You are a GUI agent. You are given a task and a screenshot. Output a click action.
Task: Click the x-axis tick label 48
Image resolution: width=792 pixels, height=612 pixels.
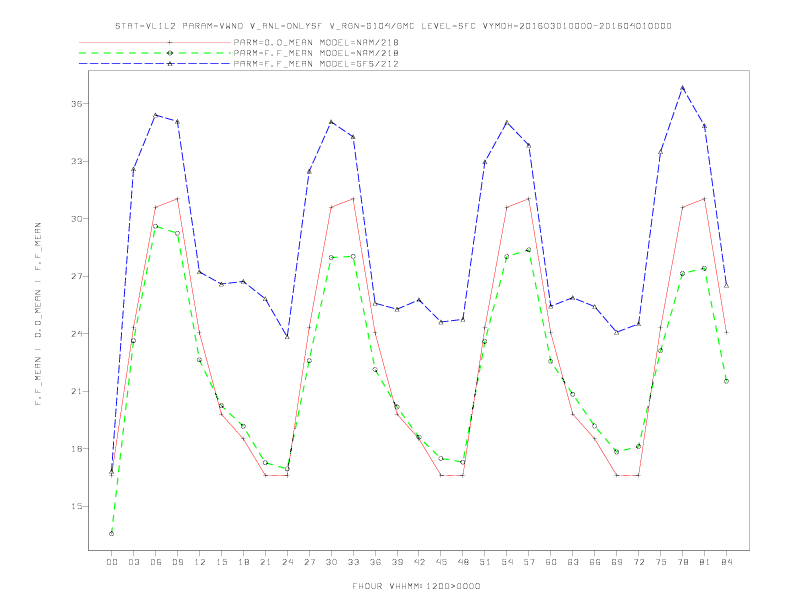point(463,562)
